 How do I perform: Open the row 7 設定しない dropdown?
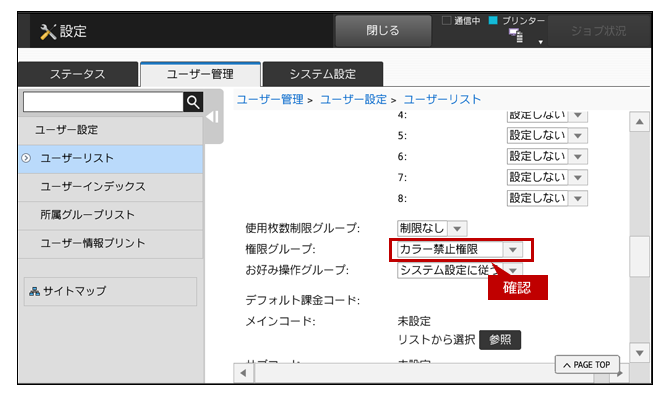pos(547,177)
